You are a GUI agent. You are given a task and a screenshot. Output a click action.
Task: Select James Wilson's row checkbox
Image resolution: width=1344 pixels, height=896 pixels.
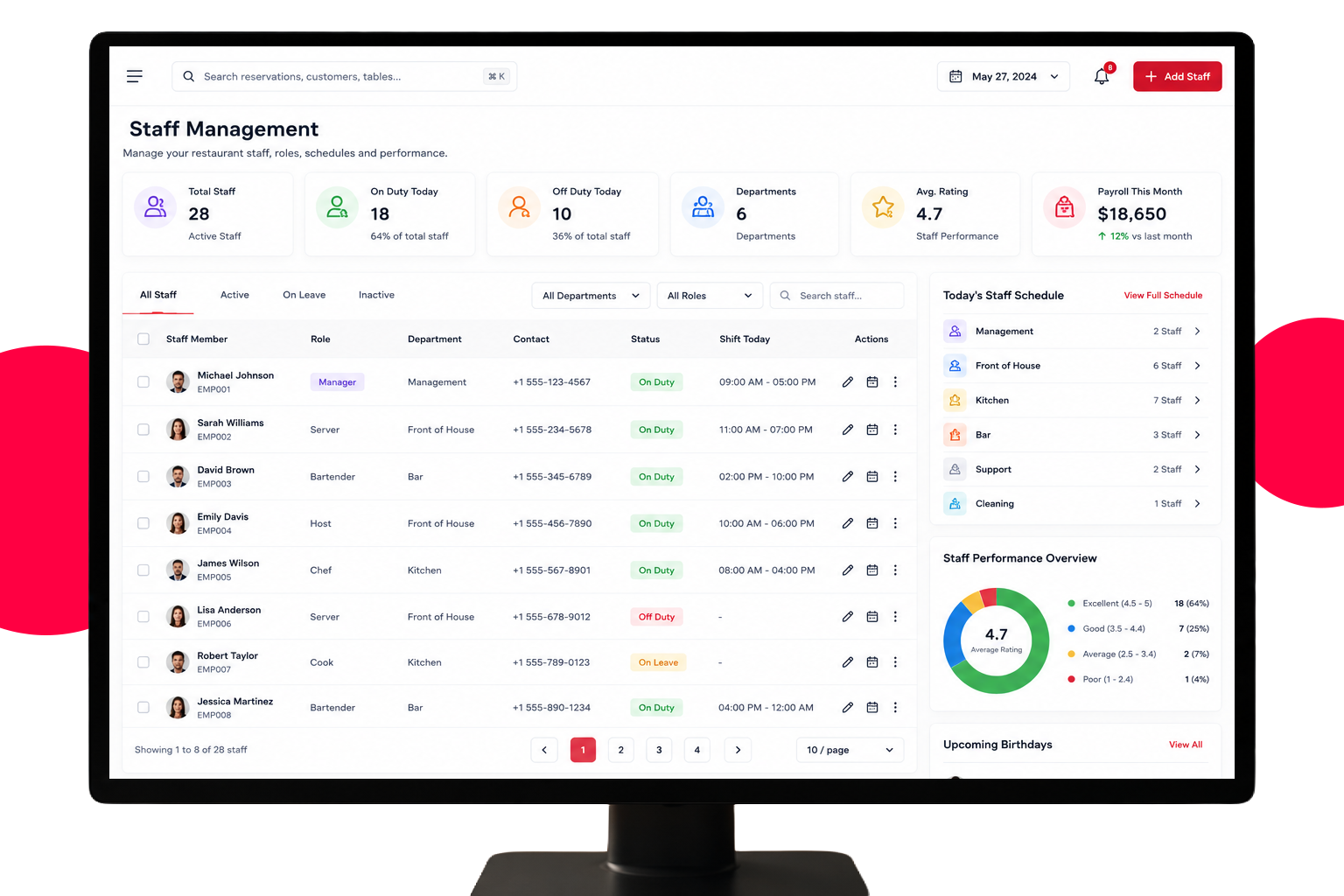click(x=143, y=570)
